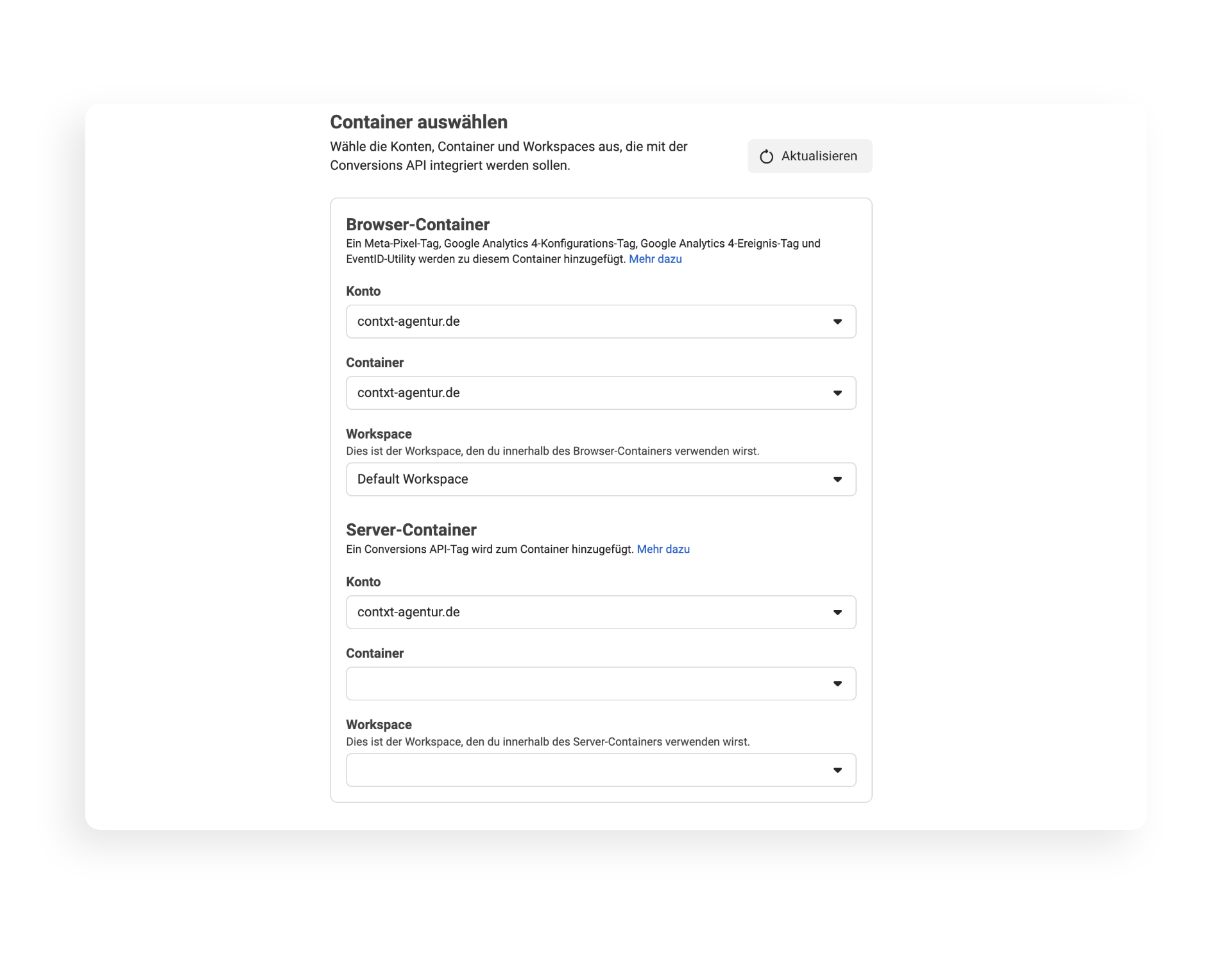Open the Browser-Container Container dropdown
The image size is (1232, 962).
(601, 392)
